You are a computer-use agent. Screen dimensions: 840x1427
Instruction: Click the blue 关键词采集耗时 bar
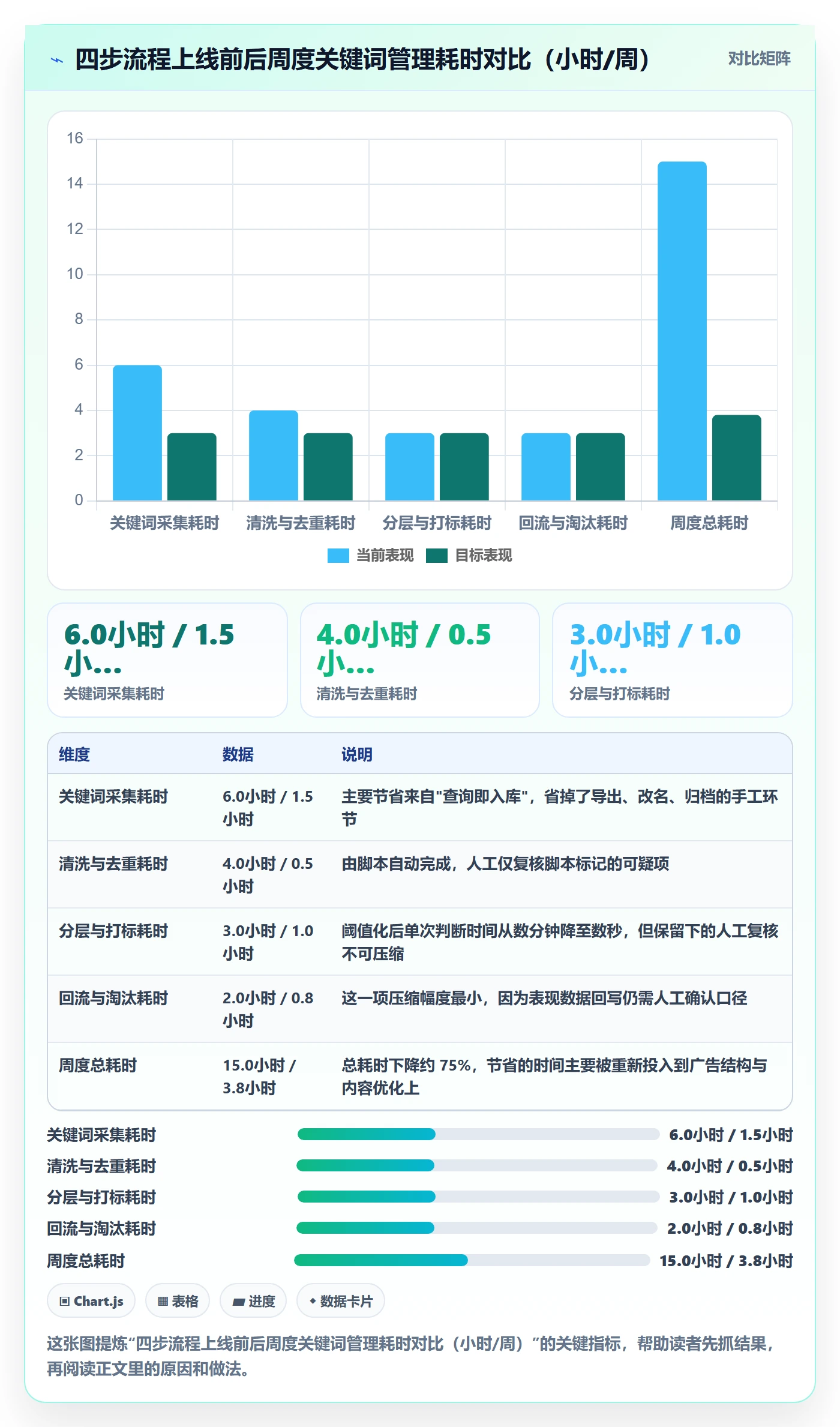click(x=137, y=433)
